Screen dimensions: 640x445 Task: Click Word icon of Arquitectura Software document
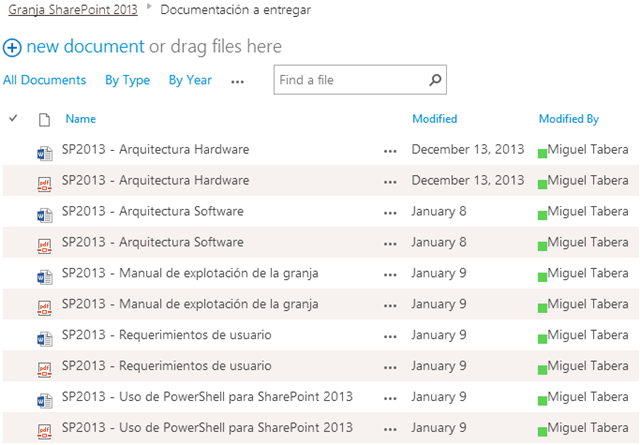coord(44,216)
